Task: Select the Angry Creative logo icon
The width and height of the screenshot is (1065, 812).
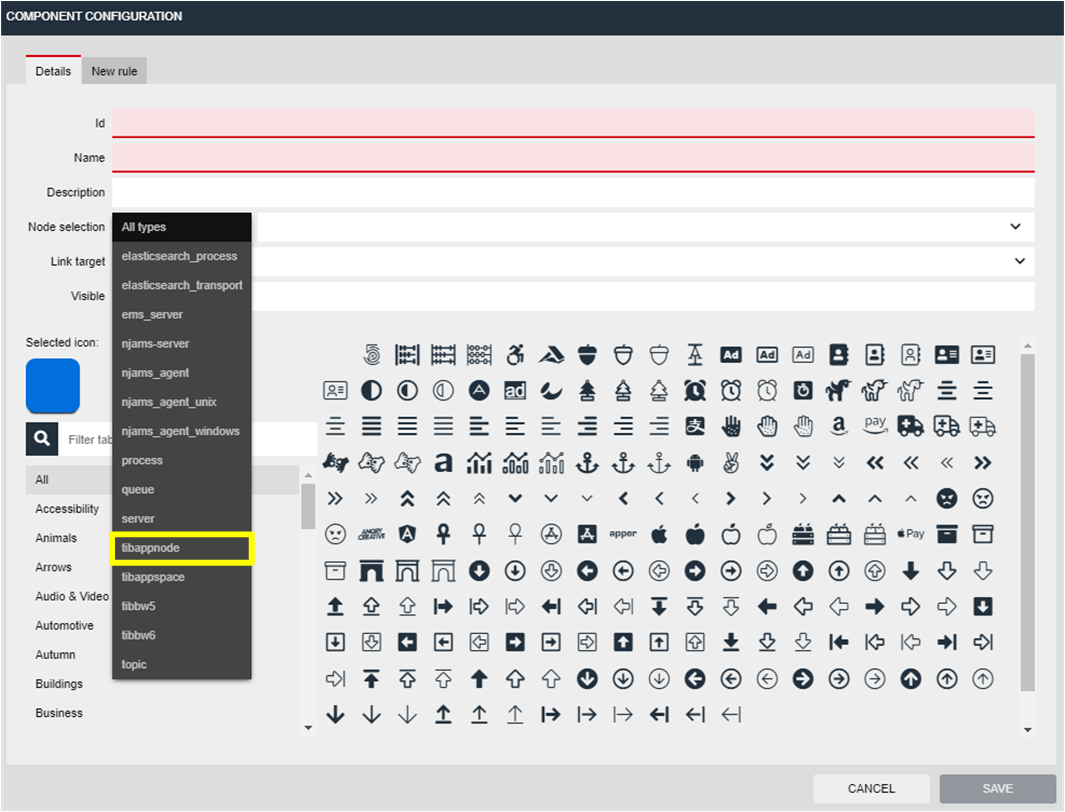Action: pos(371,534)
